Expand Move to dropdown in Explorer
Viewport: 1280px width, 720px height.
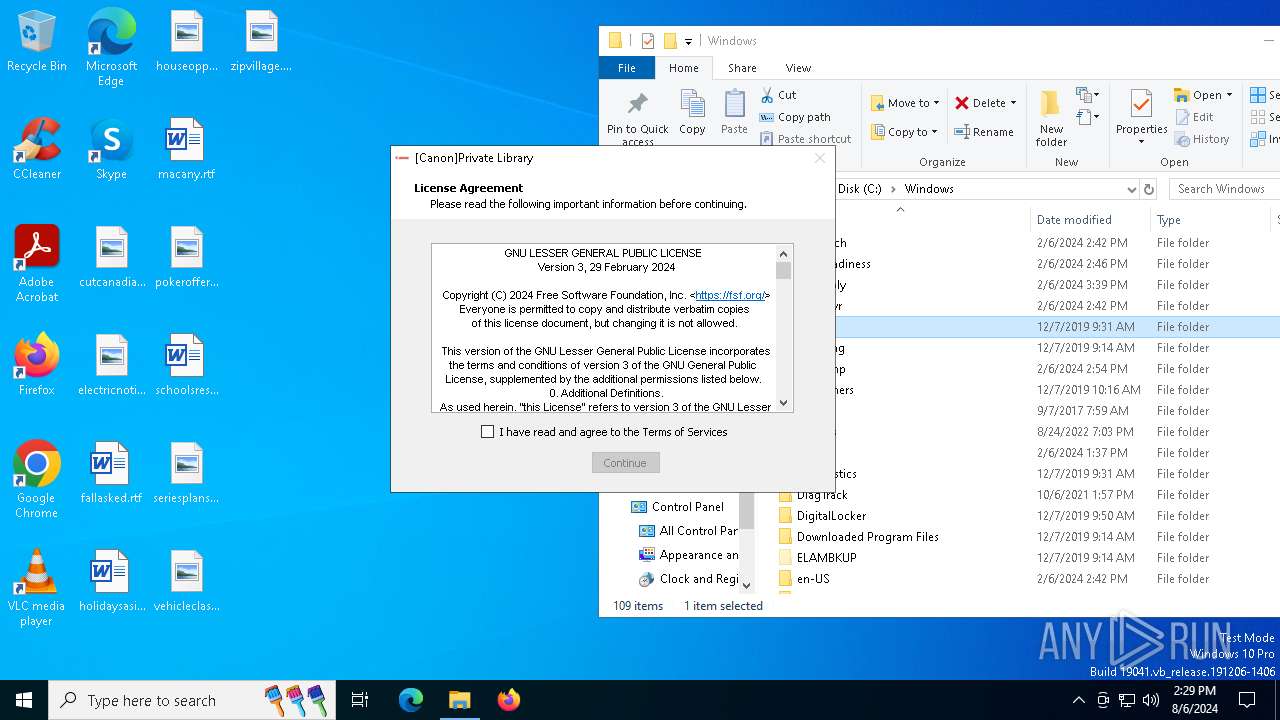tap(937, 103)
